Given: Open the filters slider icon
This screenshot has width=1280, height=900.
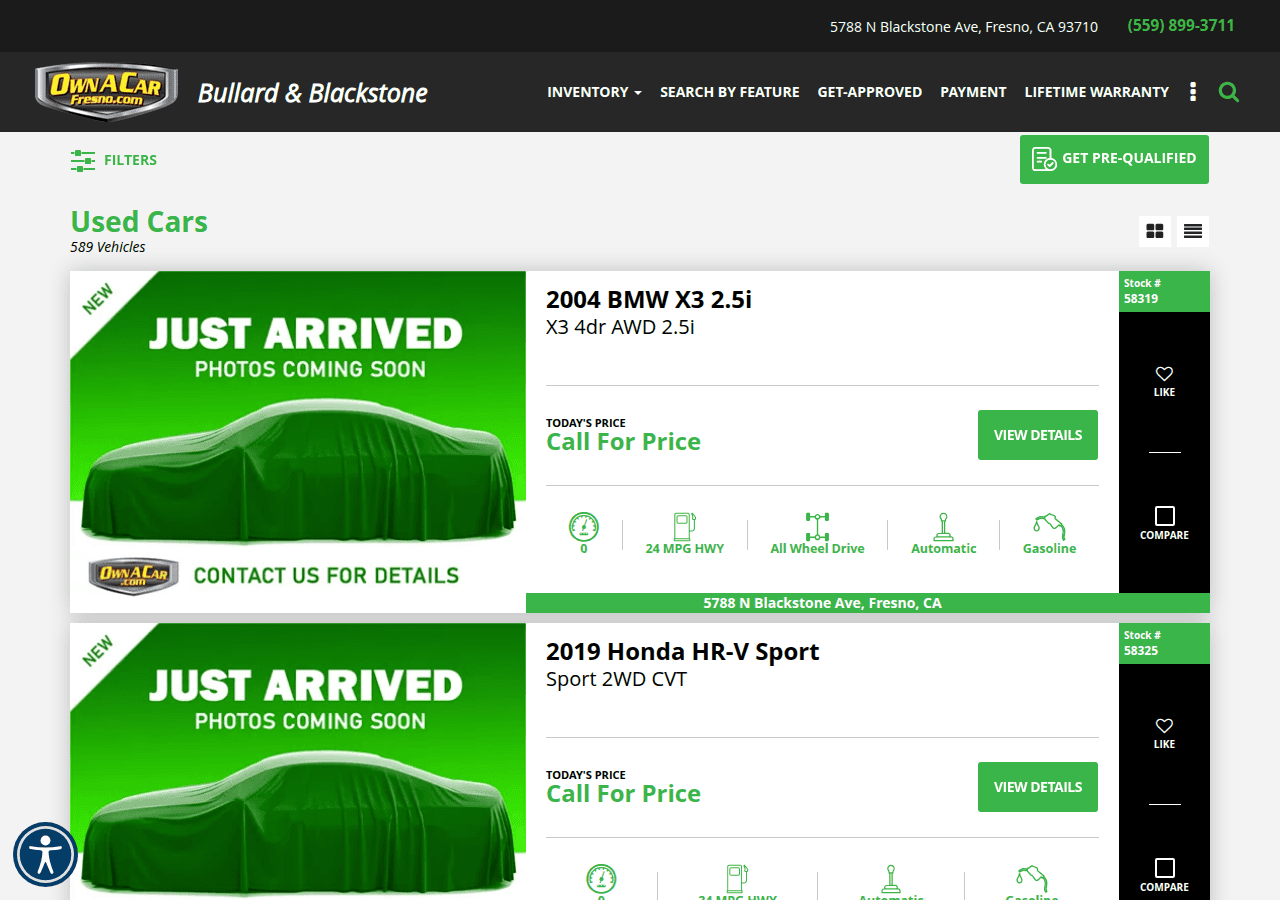Looking at the screenshot, I should click(83, 160).
